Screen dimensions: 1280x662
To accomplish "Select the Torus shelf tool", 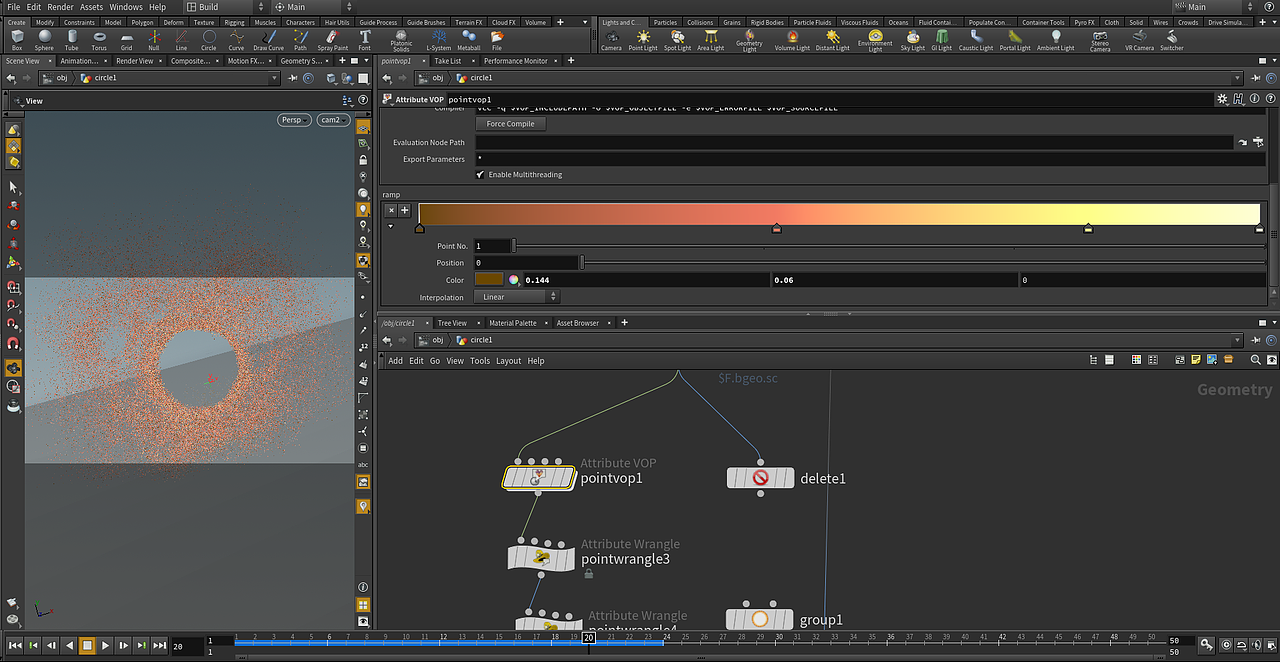I will 99,40.
